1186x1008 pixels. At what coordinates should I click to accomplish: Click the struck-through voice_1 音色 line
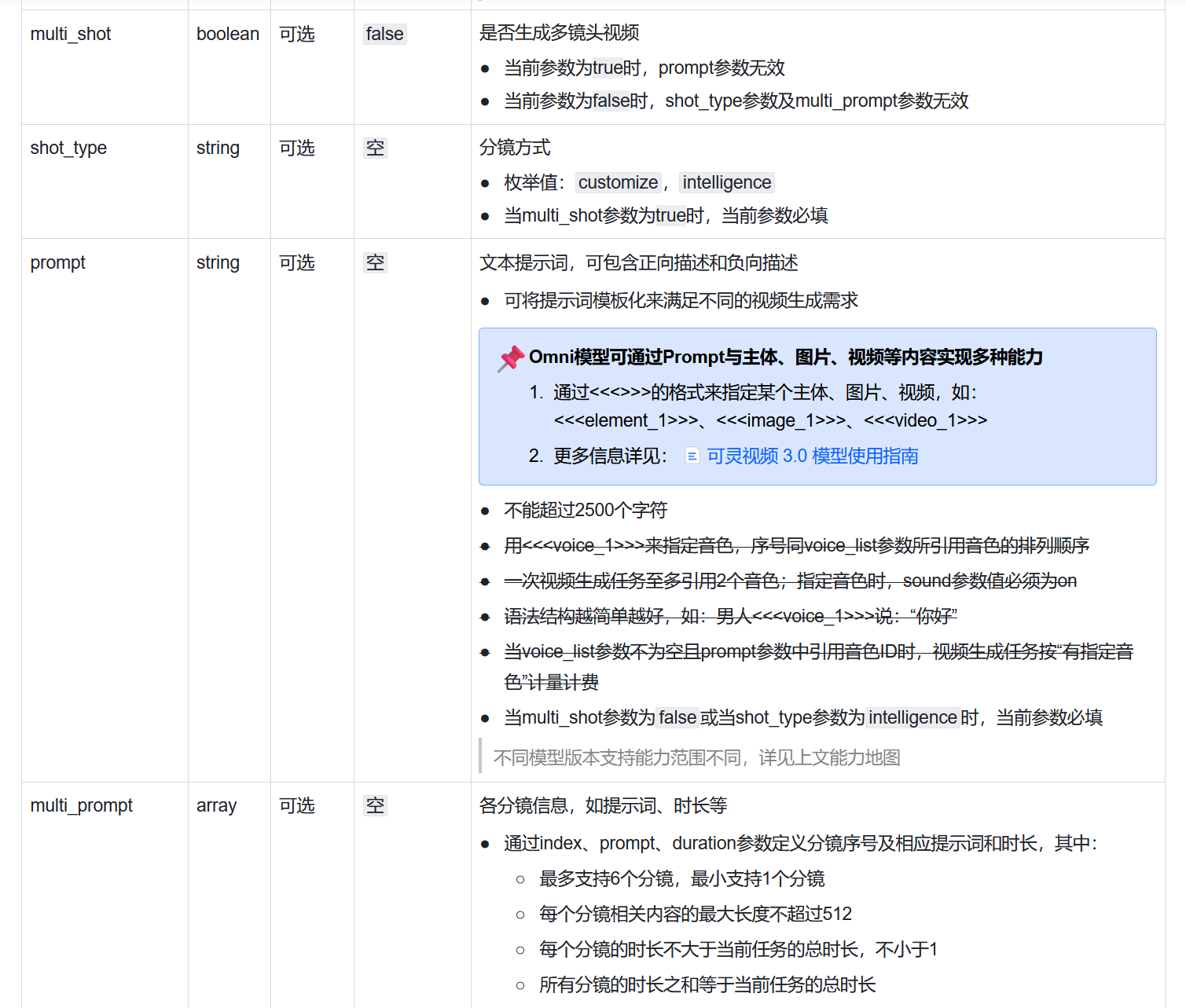[x=796, y=545]
